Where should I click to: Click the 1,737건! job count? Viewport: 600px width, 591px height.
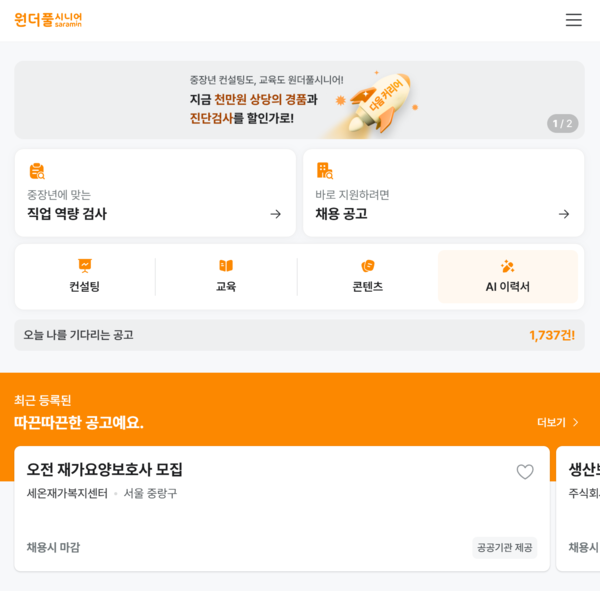click(x=552, y=335)
